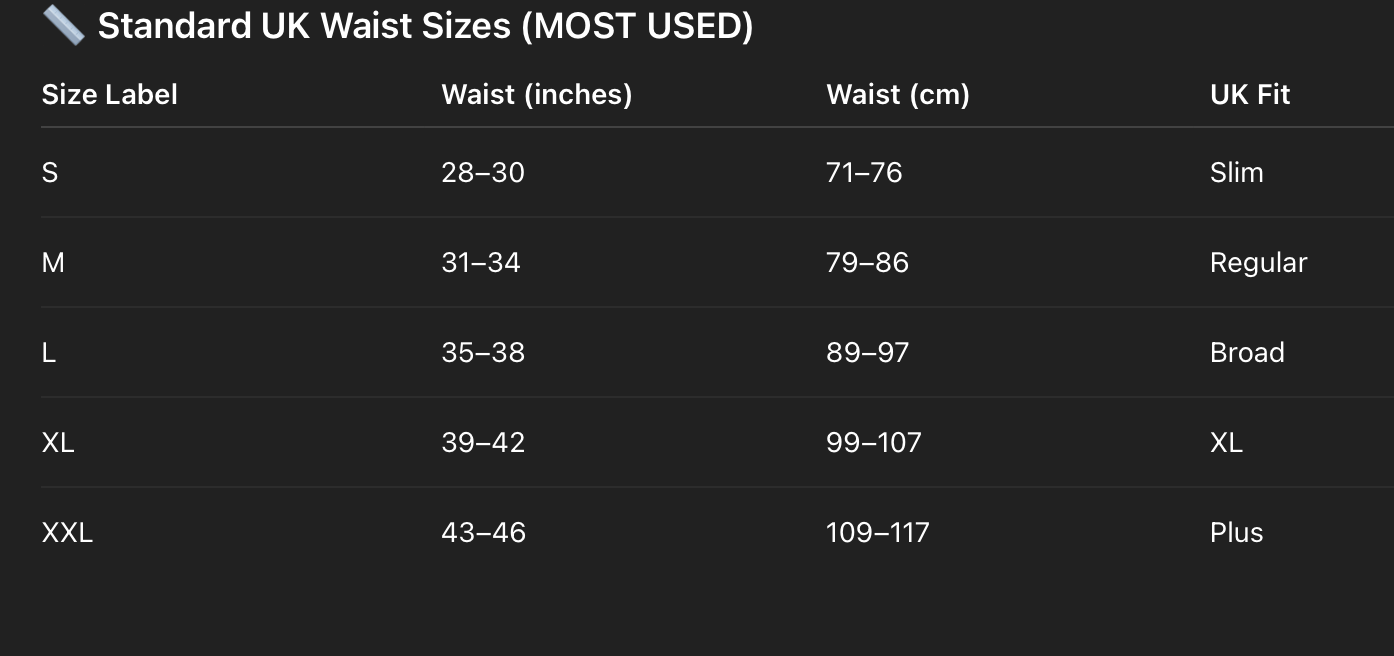This screenshot has width=1394, height=656.
Task: Click the Broad fit cell
Action: 1247,353
